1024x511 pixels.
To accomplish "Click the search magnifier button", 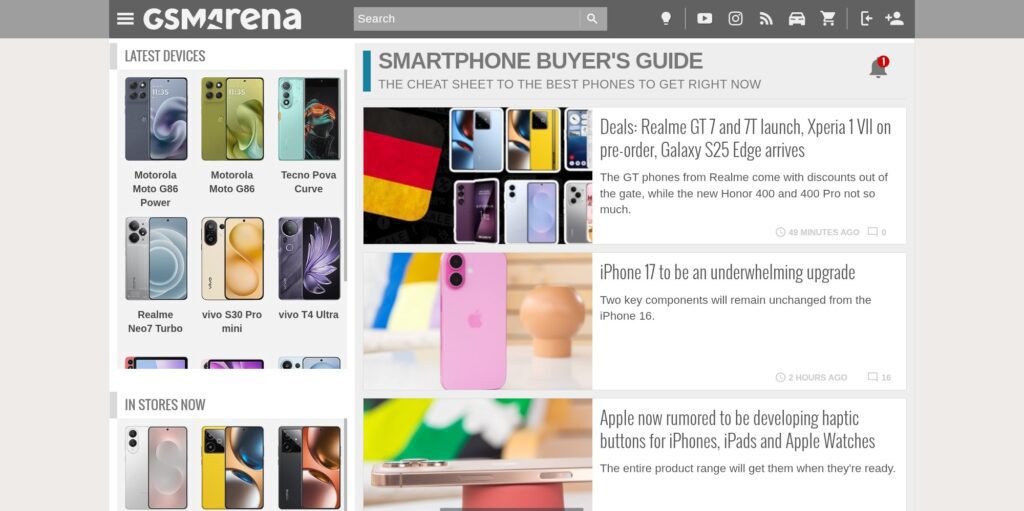I will tap(592, 19).
